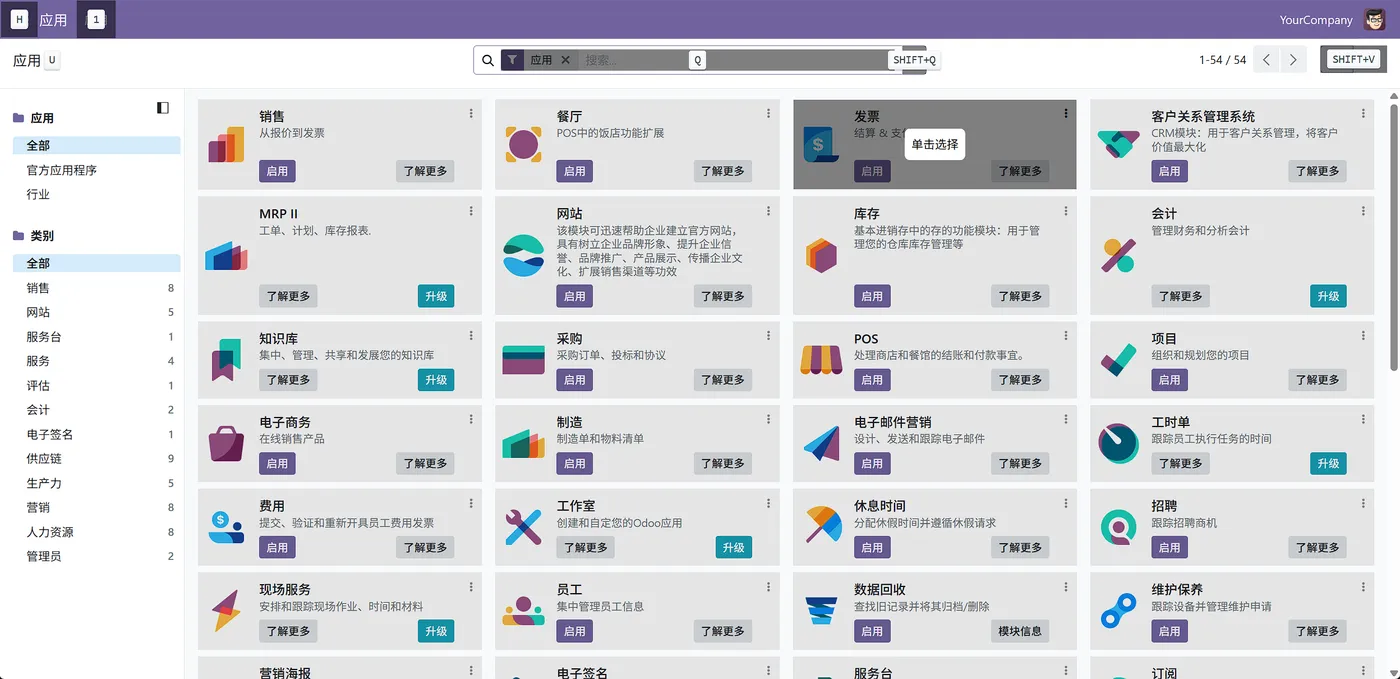The image size is (1400, 679).
Task: Click 升级 button on the 会计 card
Action: (1328, 296)
